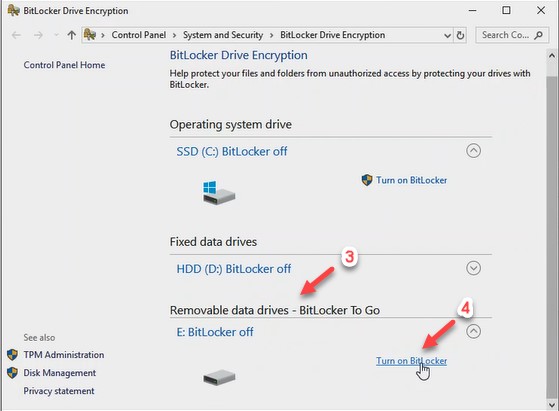
Task: Click the removable E: drive icon
Action: 219,377
